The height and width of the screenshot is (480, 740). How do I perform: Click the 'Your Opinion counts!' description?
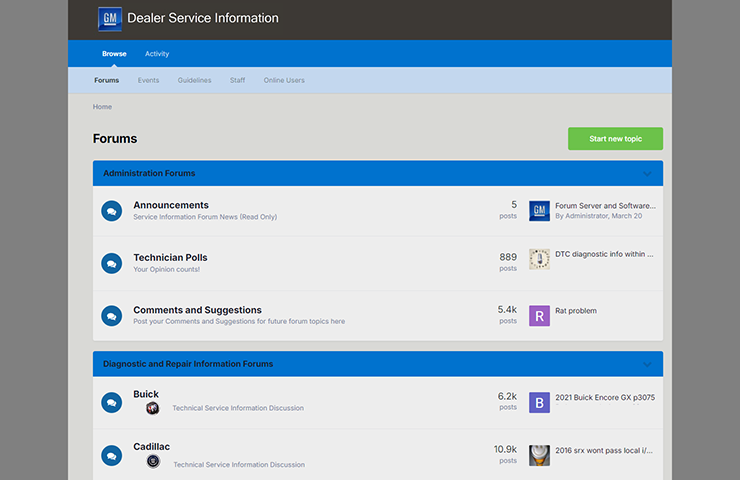coord(167,269)
